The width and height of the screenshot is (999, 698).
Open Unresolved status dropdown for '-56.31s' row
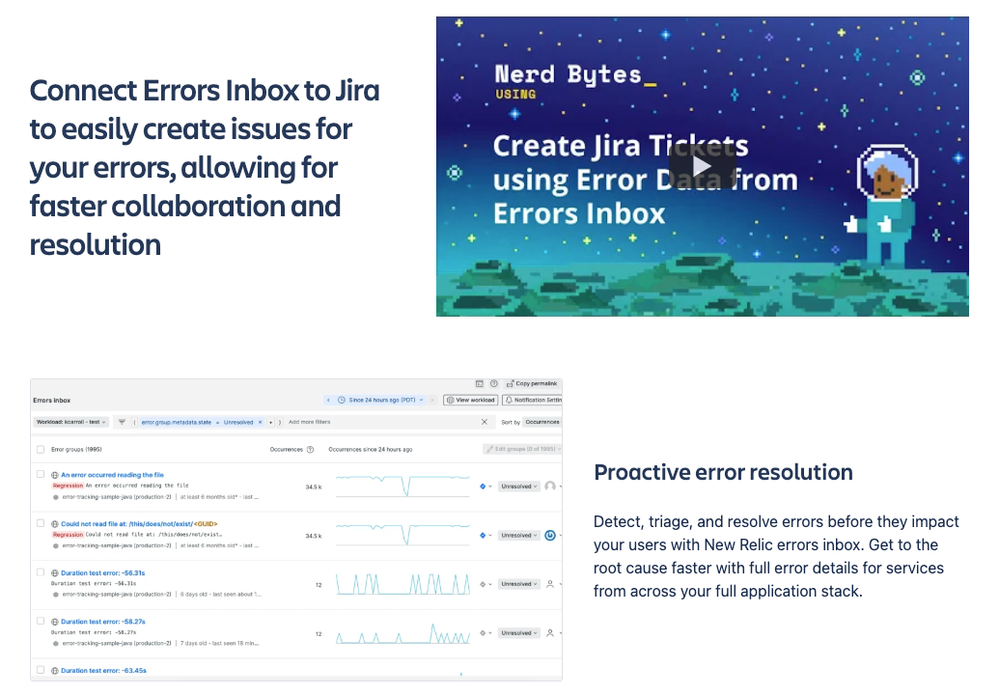519,584
